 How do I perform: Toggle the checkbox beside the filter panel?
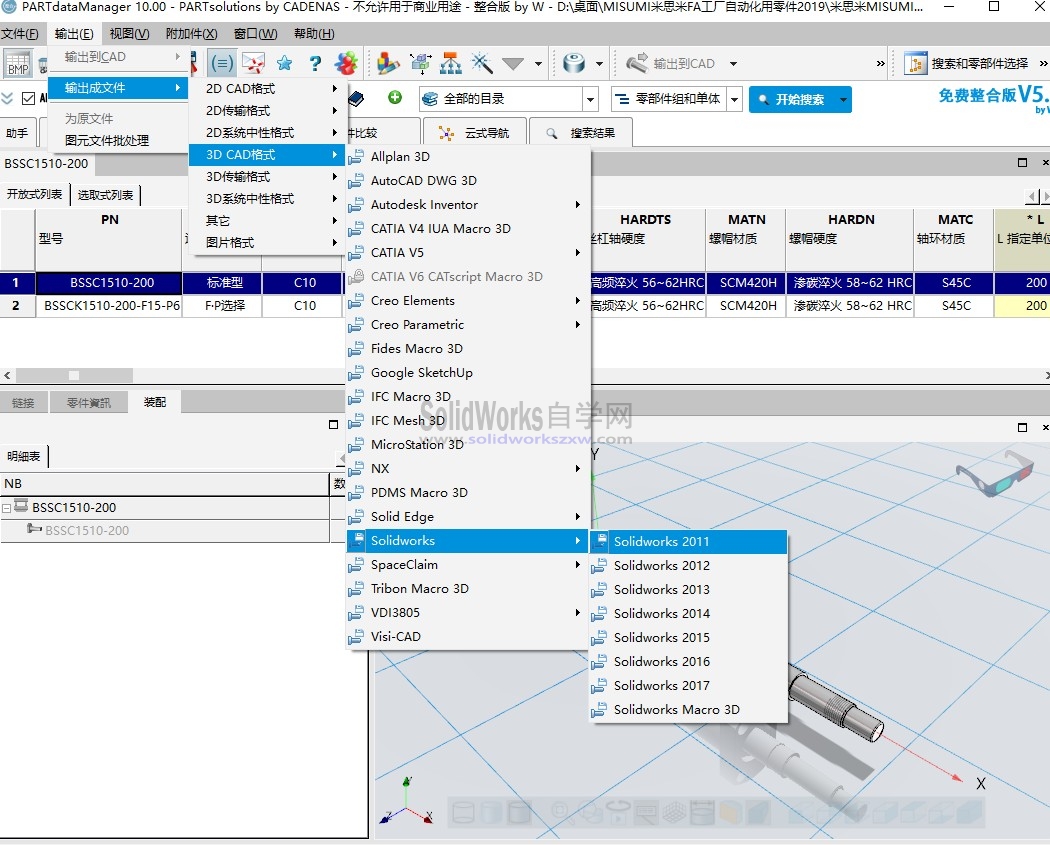click(29, 99)
